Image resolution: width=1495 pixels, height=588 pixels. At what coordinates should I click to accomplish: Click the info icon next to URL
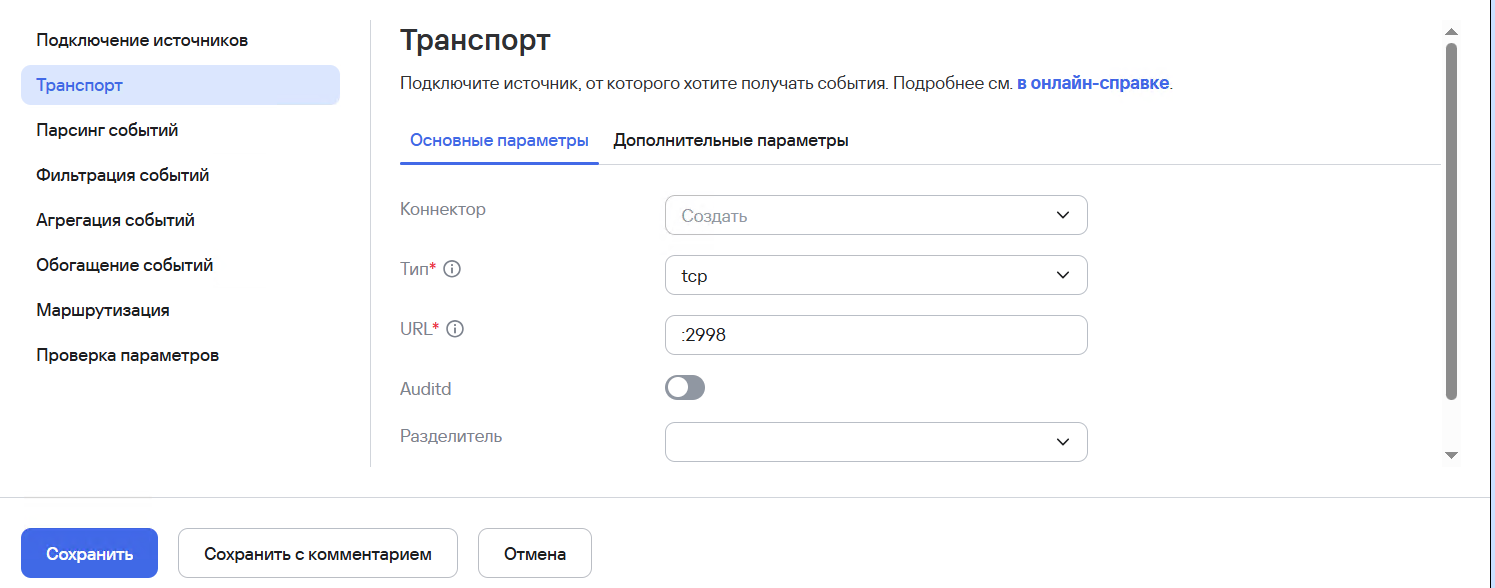pyautogui.click(x=455, y=329)
